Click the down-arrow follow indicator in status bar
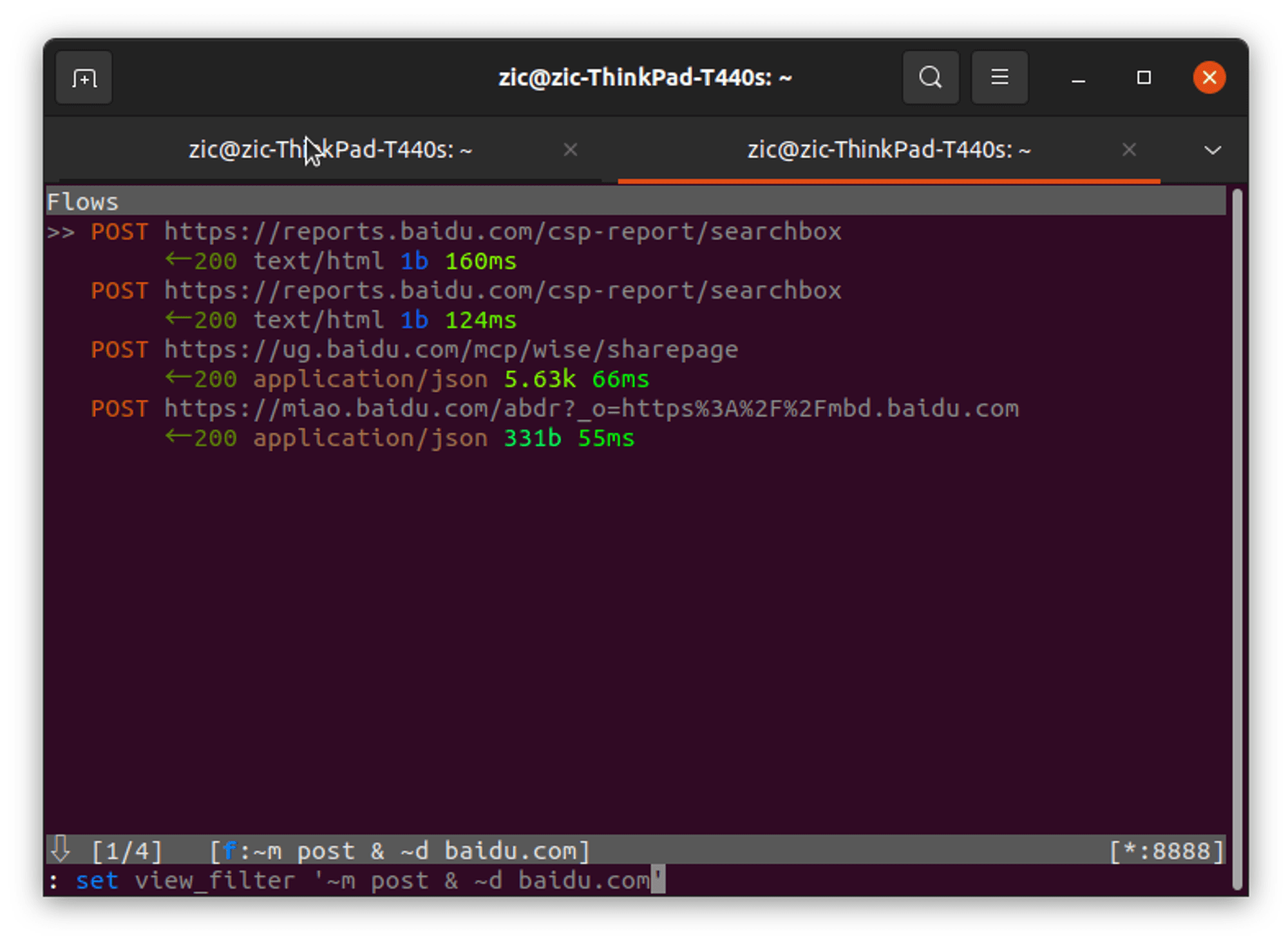The image size is (1288, 941). coord(60,850)
